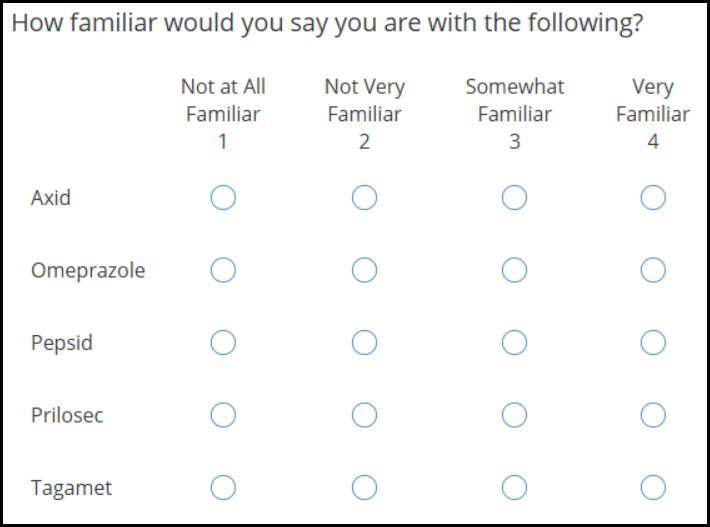Mark Omeprazole as 'Very Familiar'
Screen dimensions: 710x527
pyautogui.click(x=653, y=270)
